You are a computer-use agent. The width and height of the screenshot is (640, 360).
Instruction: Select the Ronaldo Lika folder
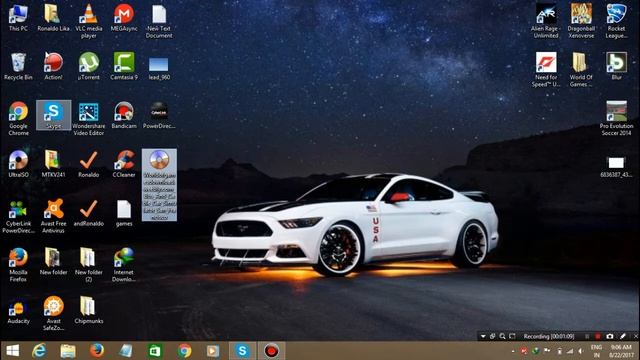[x=53, y=18]
